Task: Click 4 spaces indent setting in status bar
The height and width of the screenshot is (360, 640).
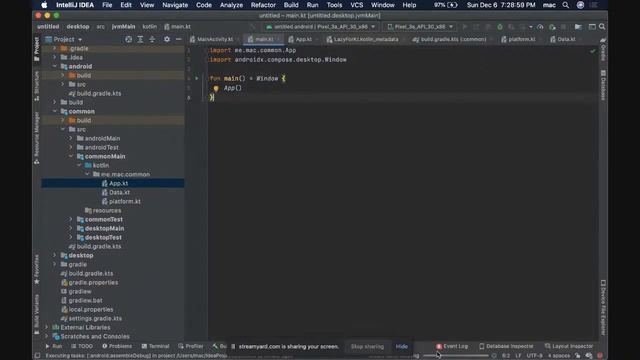Action: coord(559,356)
